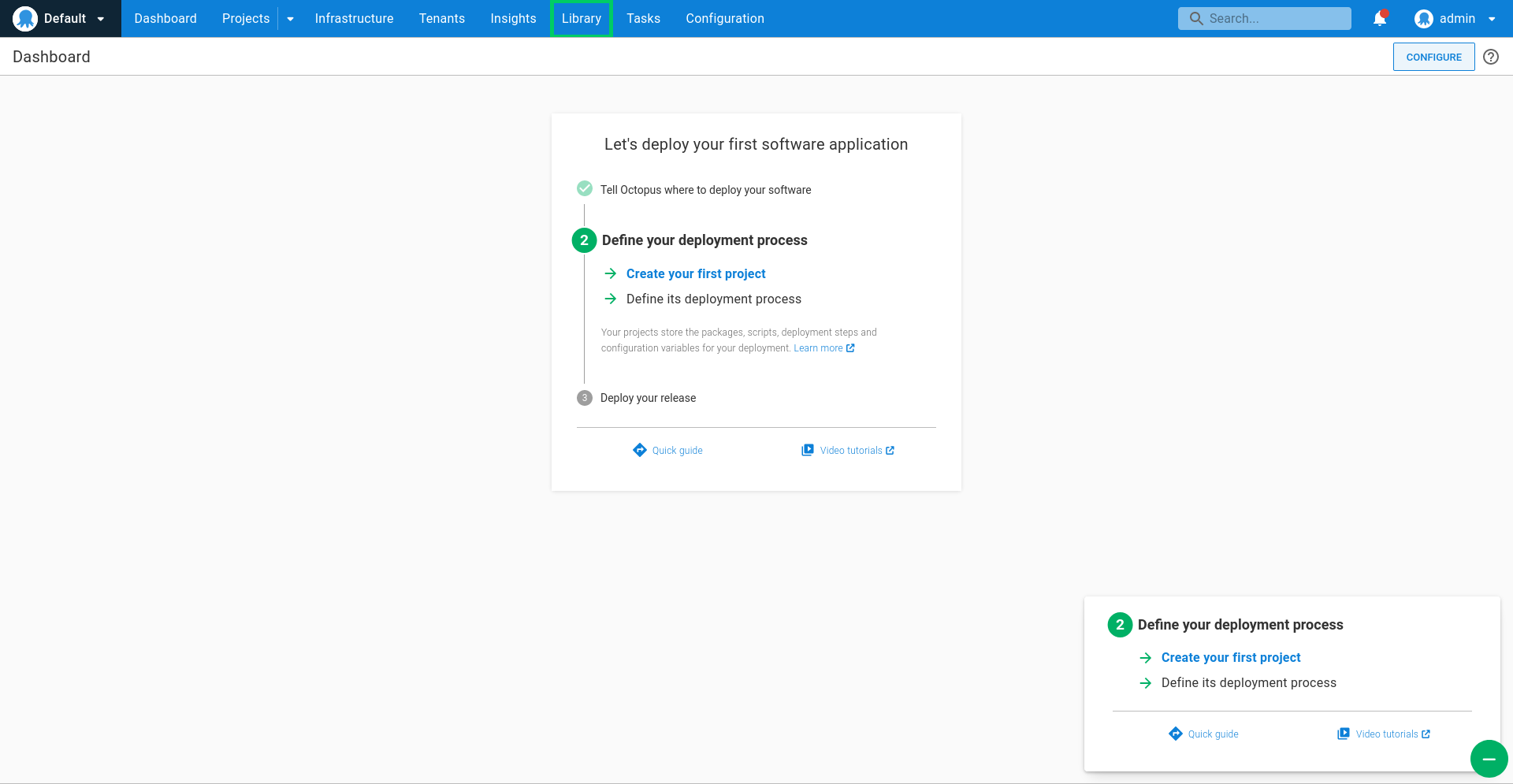Click arrow beside 'Create your first project' in main card

click(611, 273)
